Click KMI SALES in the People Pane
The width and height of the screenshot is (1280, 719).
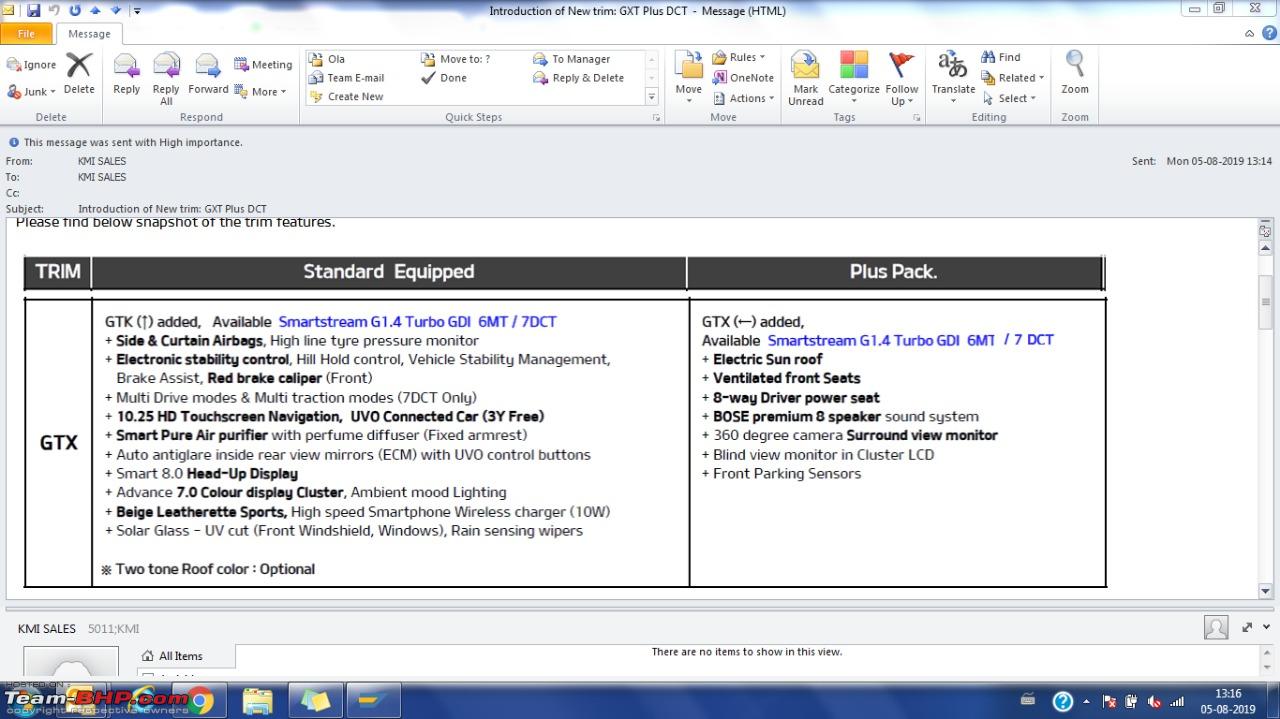(x=47, y=629)
